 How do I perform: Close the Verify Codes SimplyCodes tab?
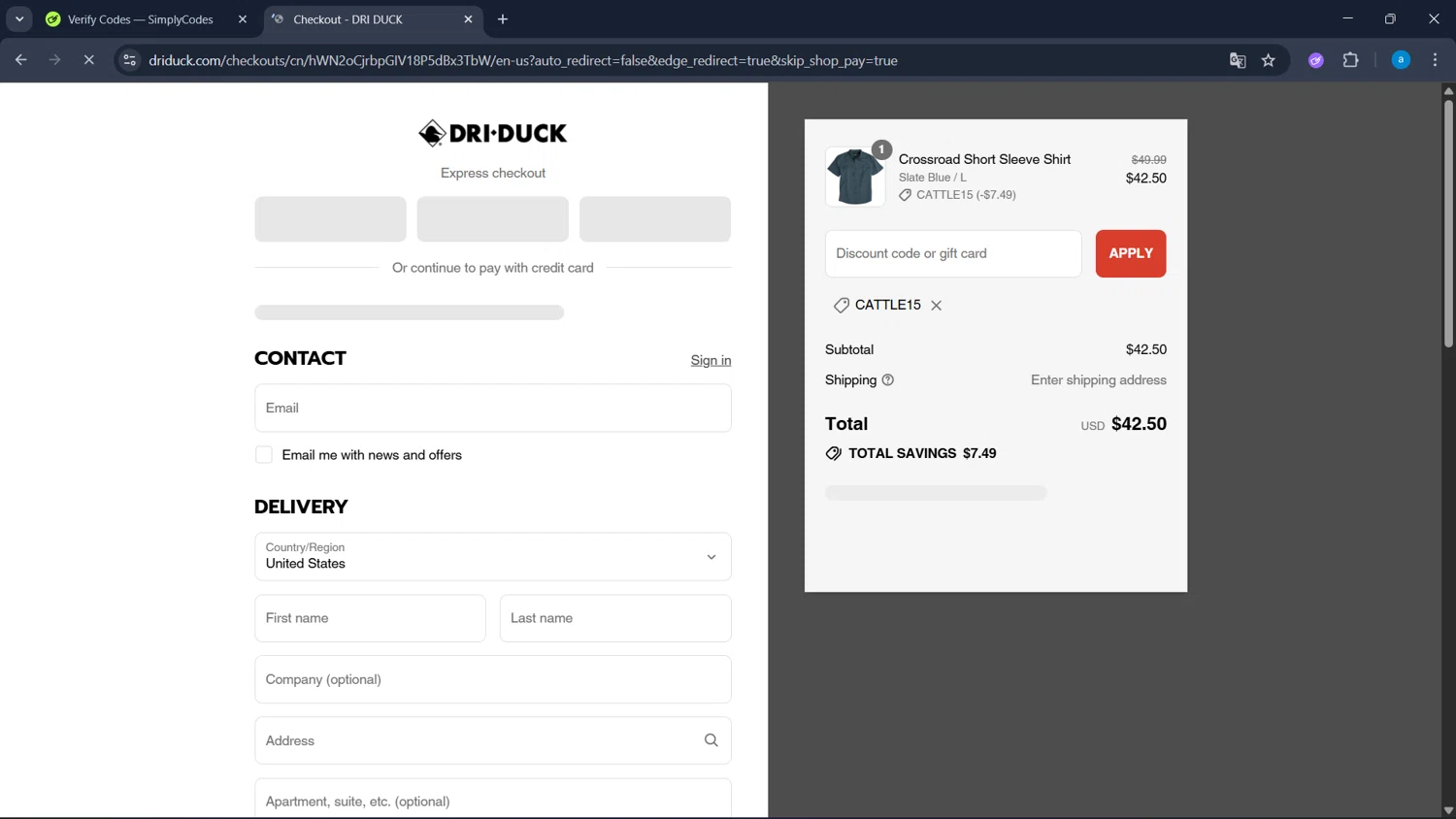click(243, 19)
